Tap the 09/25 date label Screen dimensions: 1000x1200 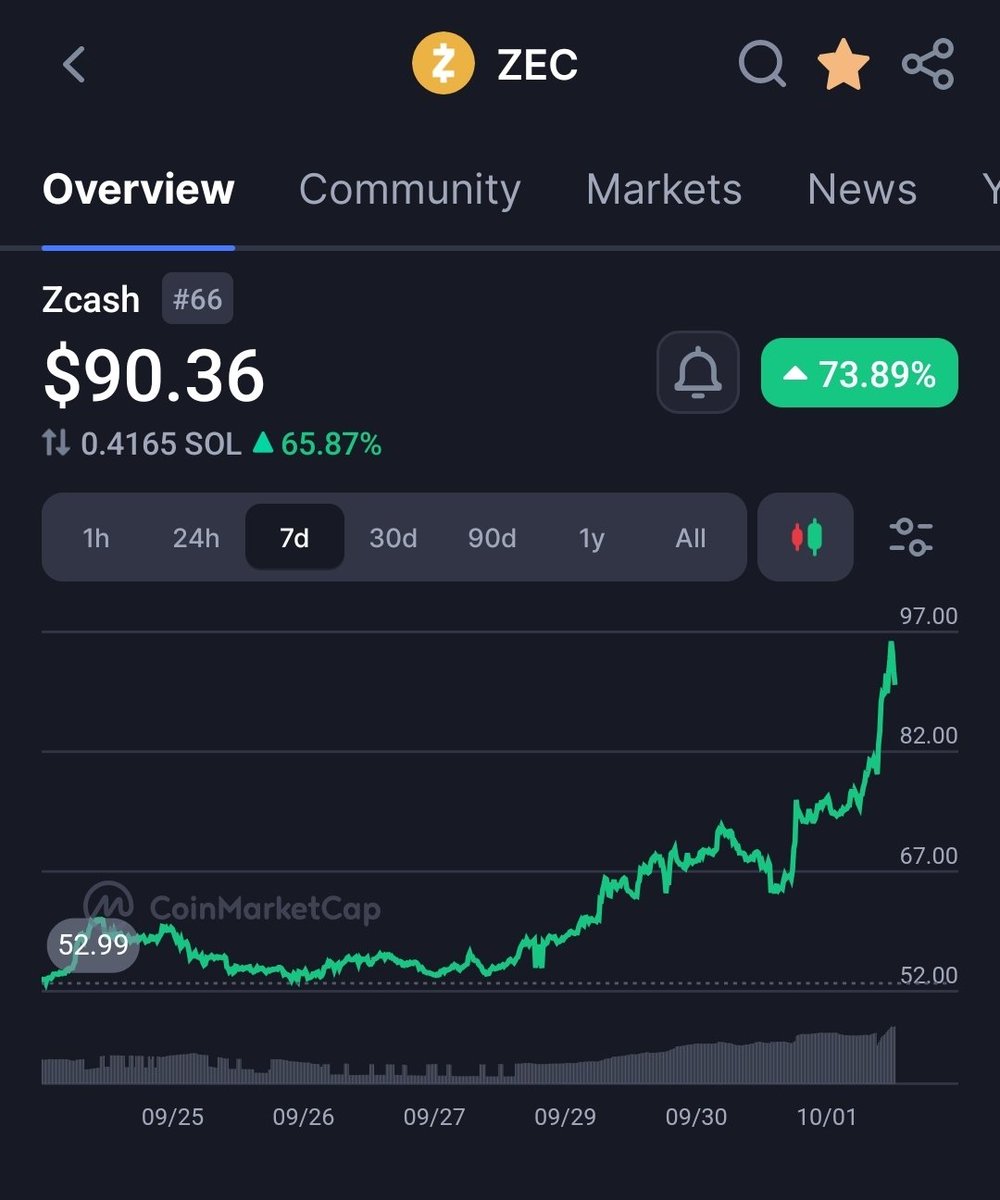[172, 1117]
